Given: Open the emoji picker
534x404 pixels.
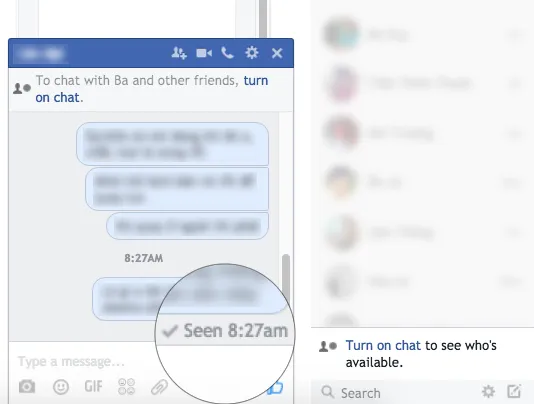Looking at the screenshot, I should click(61, 387).
